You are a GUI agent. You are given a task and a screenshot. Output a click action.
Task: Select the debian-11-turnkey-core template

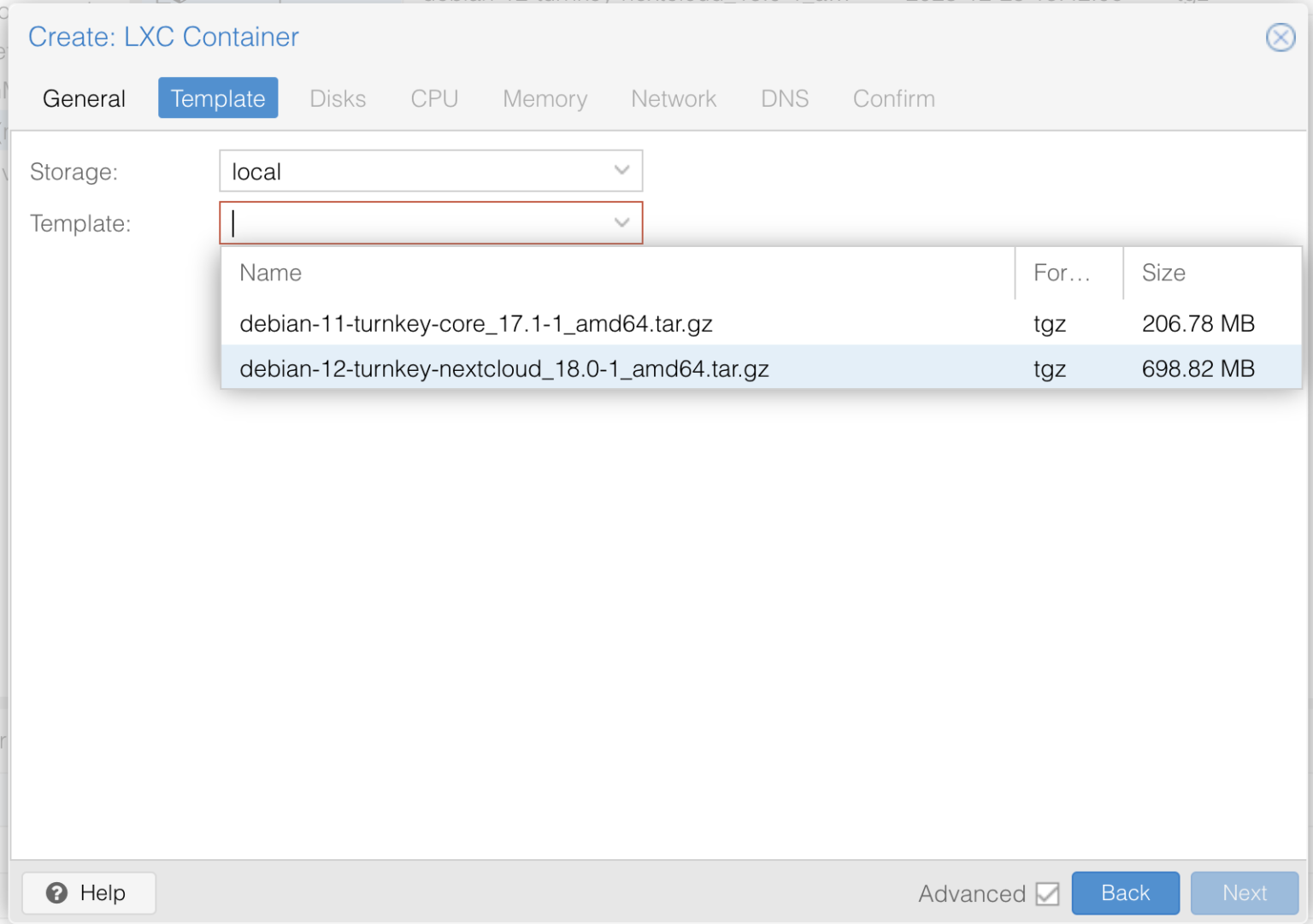[476, 324]
